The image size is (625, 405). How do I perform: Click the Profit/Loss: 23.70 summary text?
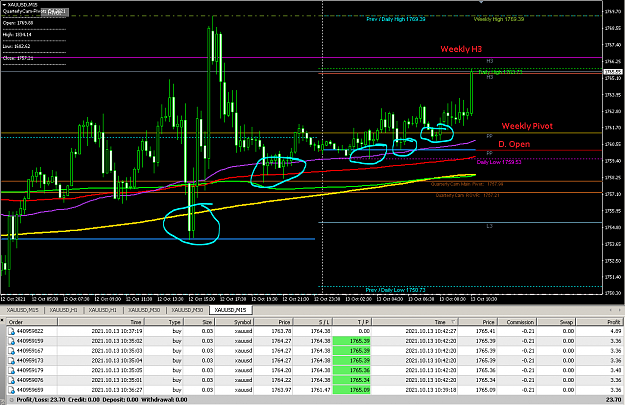(x=41, y=400)
